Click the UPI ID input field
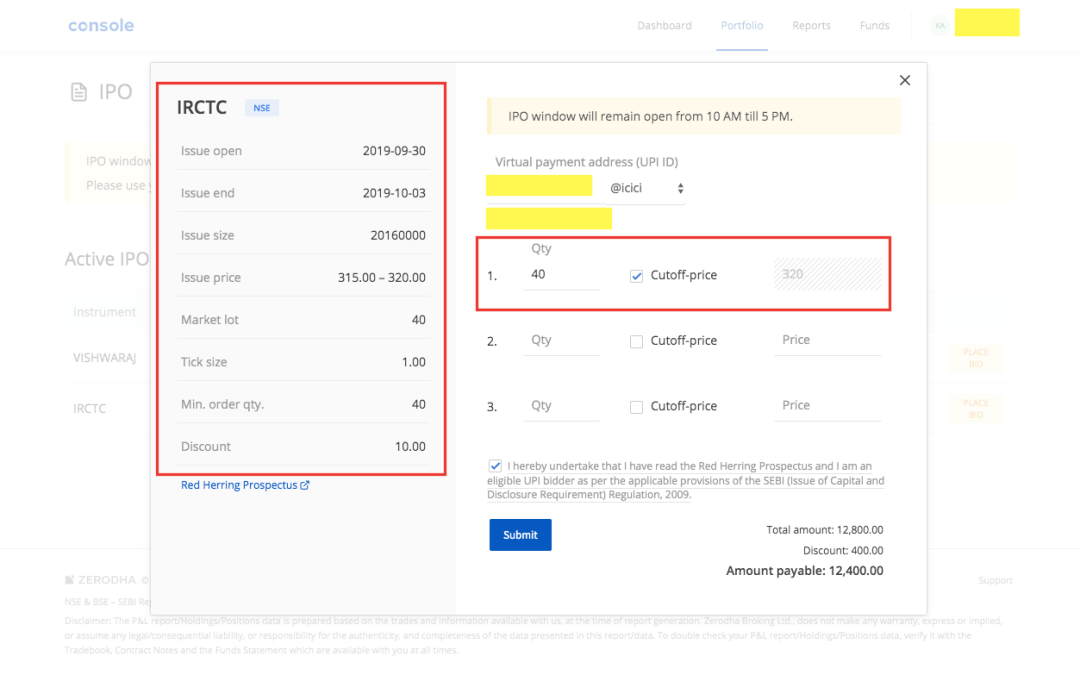The height and width of the screenshot is (675, 1080). click(x=539, y=186)
